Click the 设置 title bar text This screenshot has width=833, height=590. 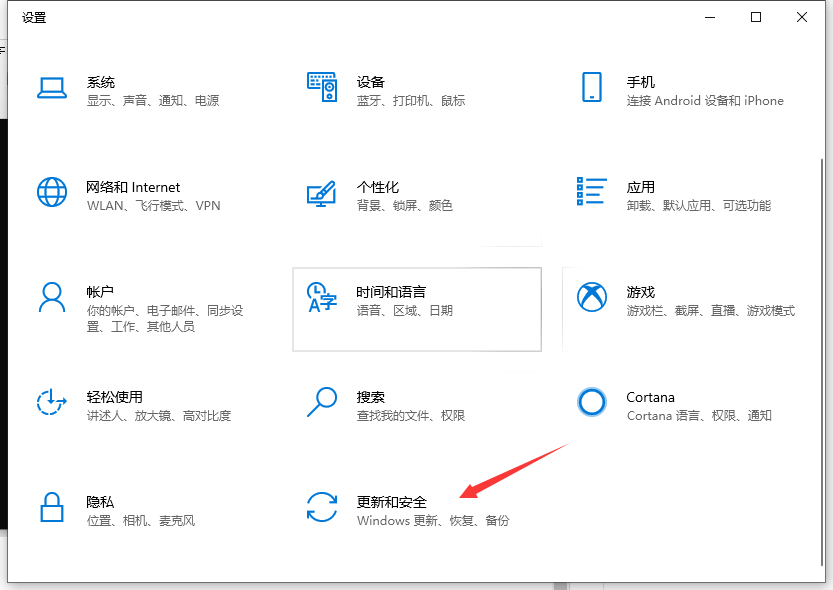[34, 17]
